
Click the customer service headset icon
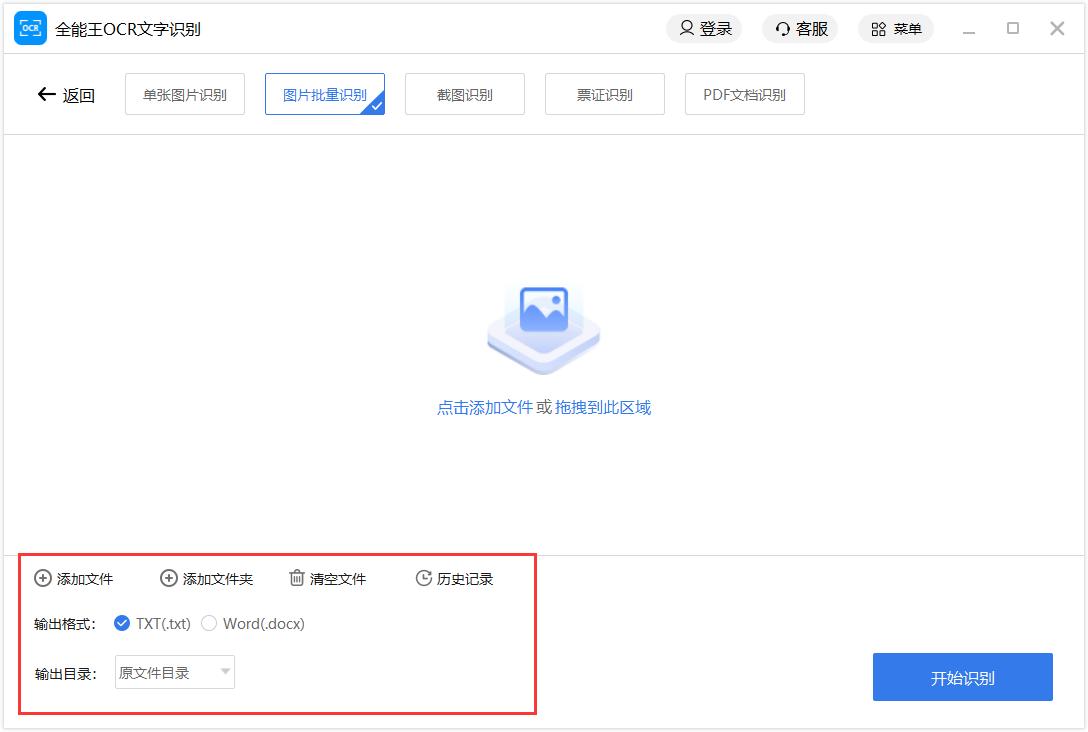(783, 29)
